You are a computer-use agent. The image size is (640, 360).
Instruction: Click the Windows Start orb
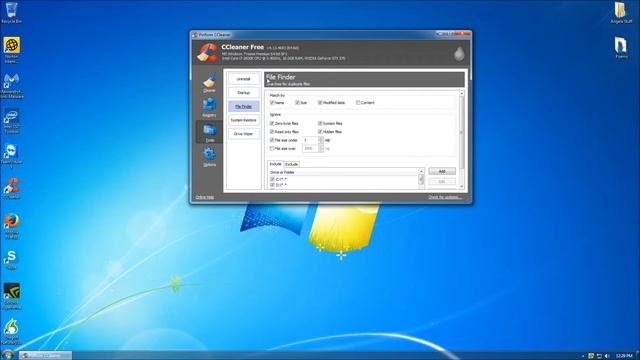point(7,355)
